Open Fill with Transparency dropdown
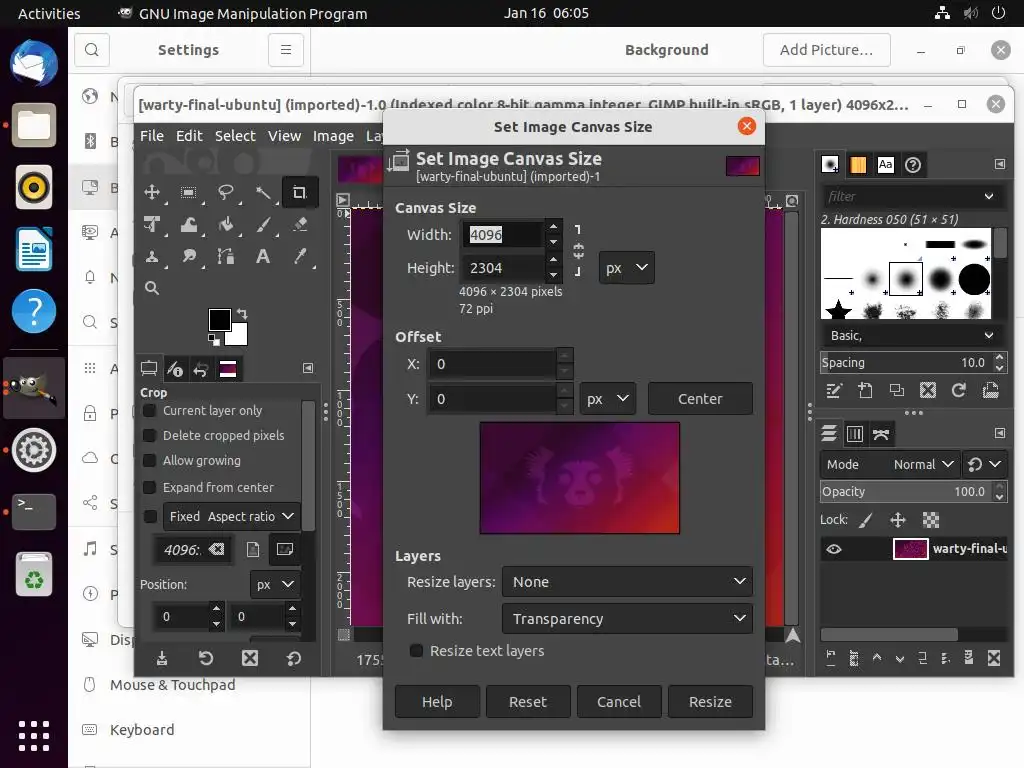This screenshot has height=768, width=1024. coord(627,618)
